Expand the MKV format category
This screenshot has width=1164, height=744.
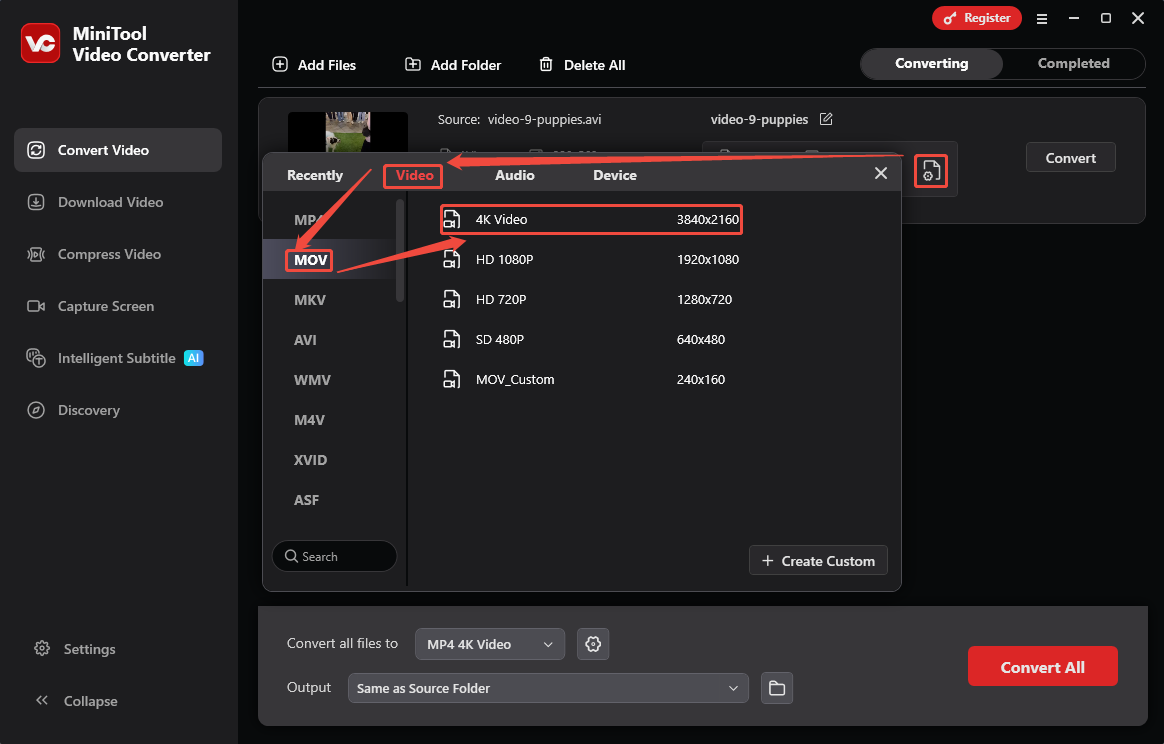[311, 299]
